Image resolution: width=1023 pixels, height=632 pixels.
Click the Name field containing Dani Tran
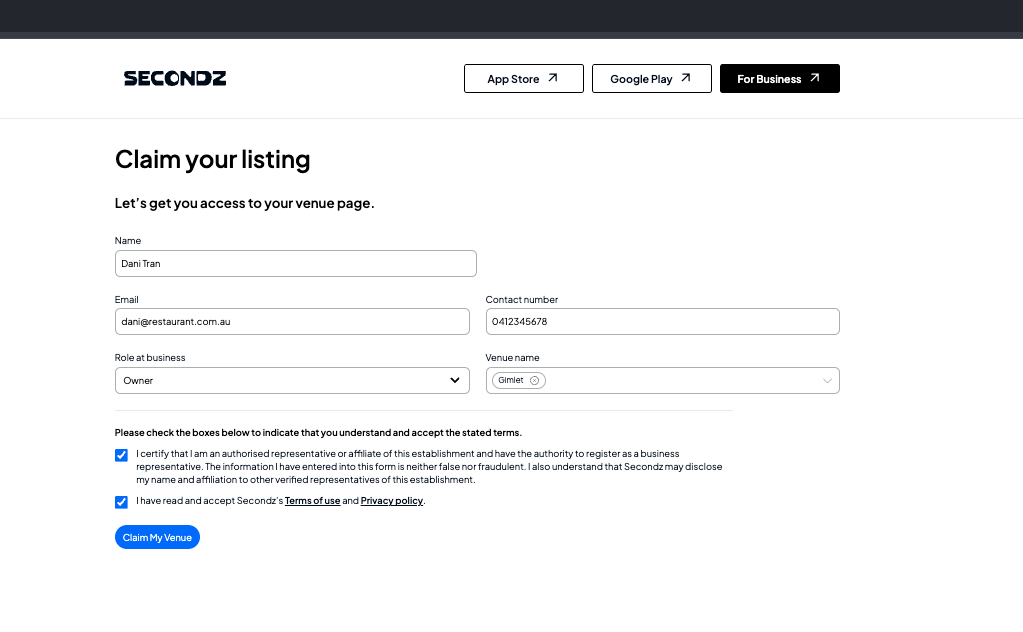[295, 264]
